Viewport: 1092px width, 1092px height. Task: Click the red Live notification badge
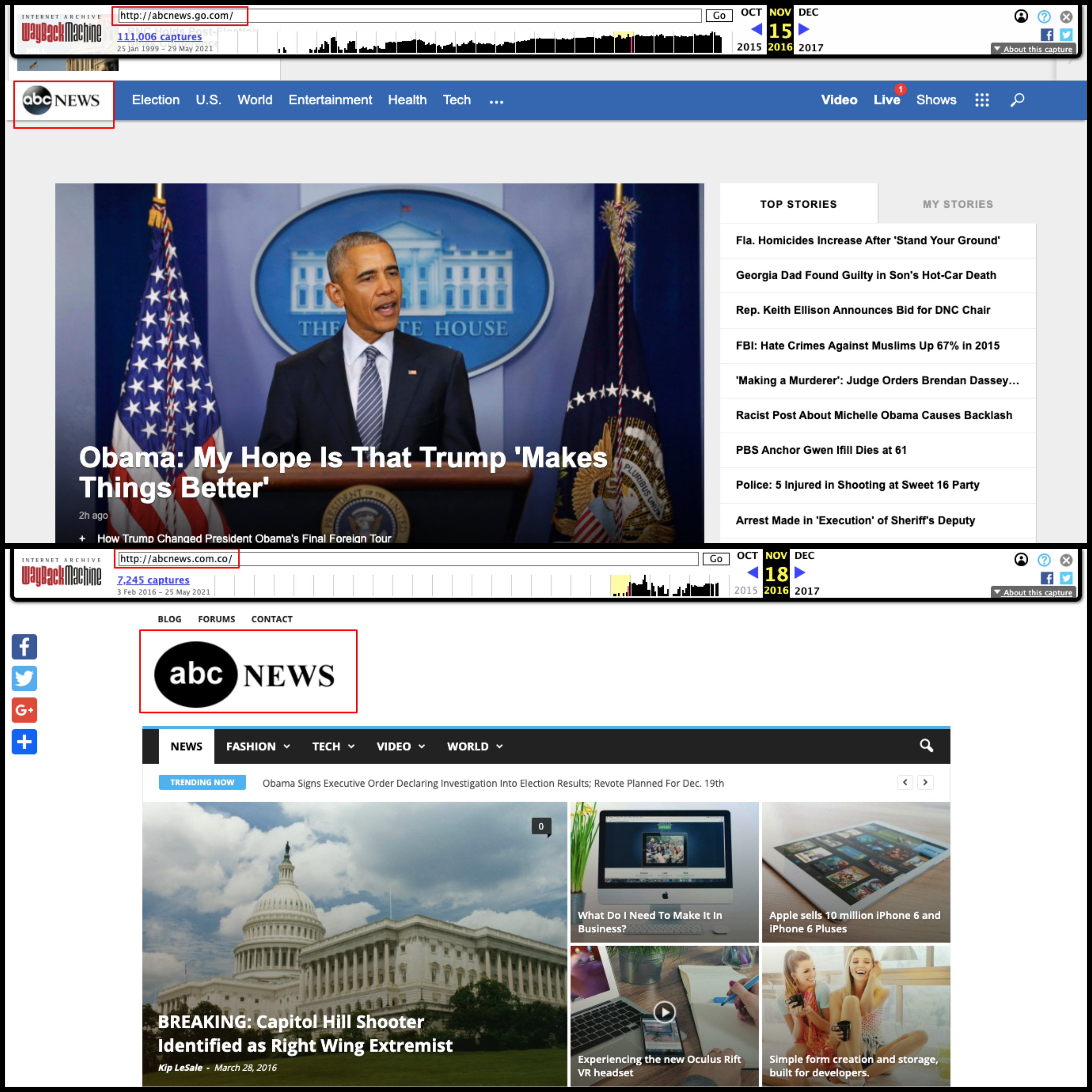click(900, 89)
